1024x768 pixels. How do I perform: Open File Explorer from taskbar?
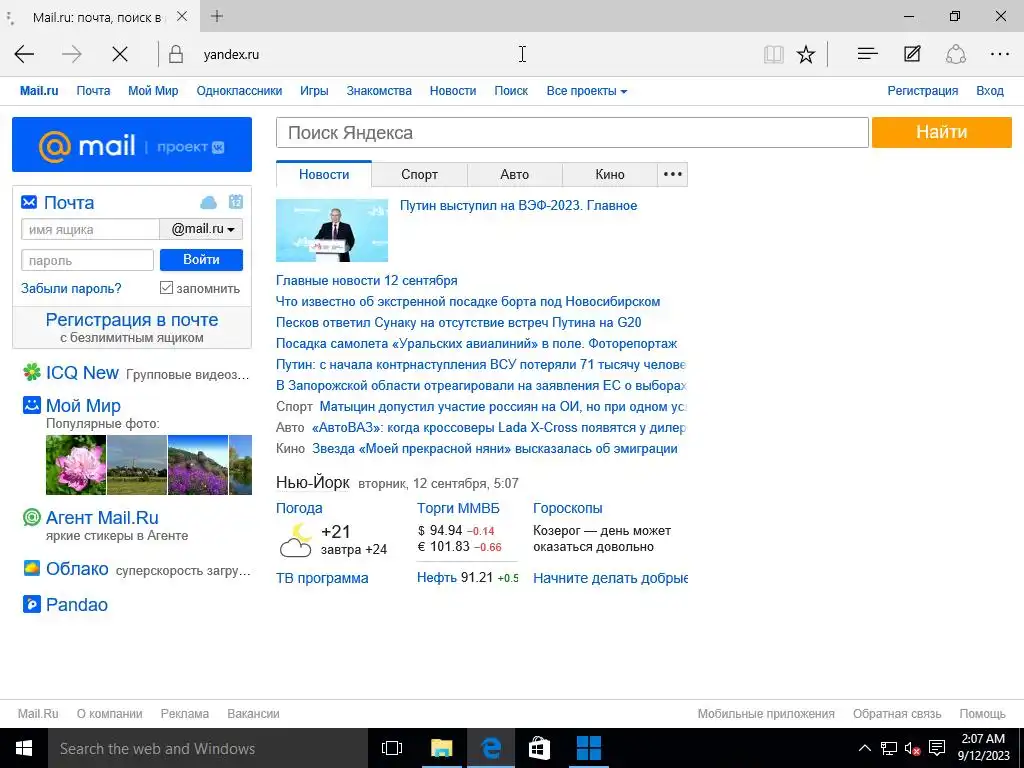click(x=441, y=748)
